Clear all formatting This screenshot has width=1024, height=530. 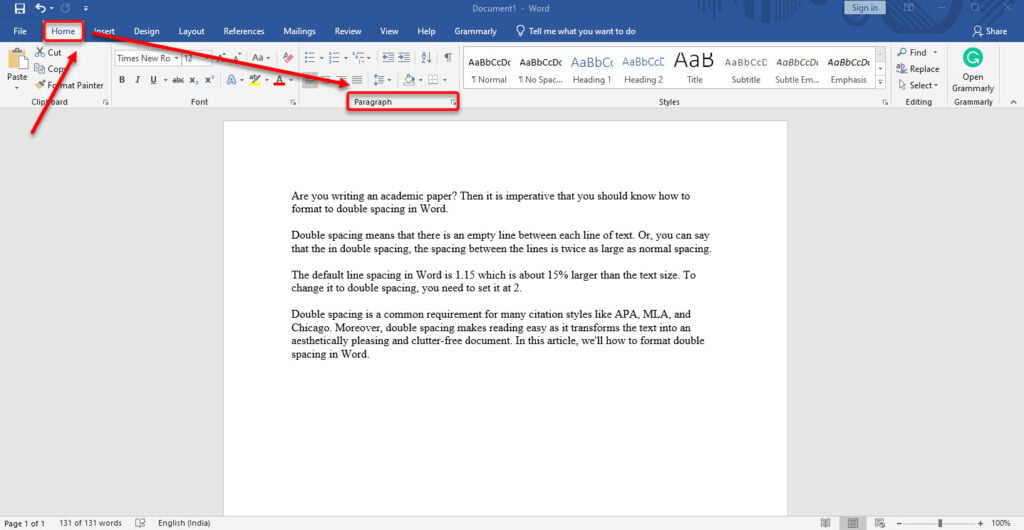coord(288,58)
